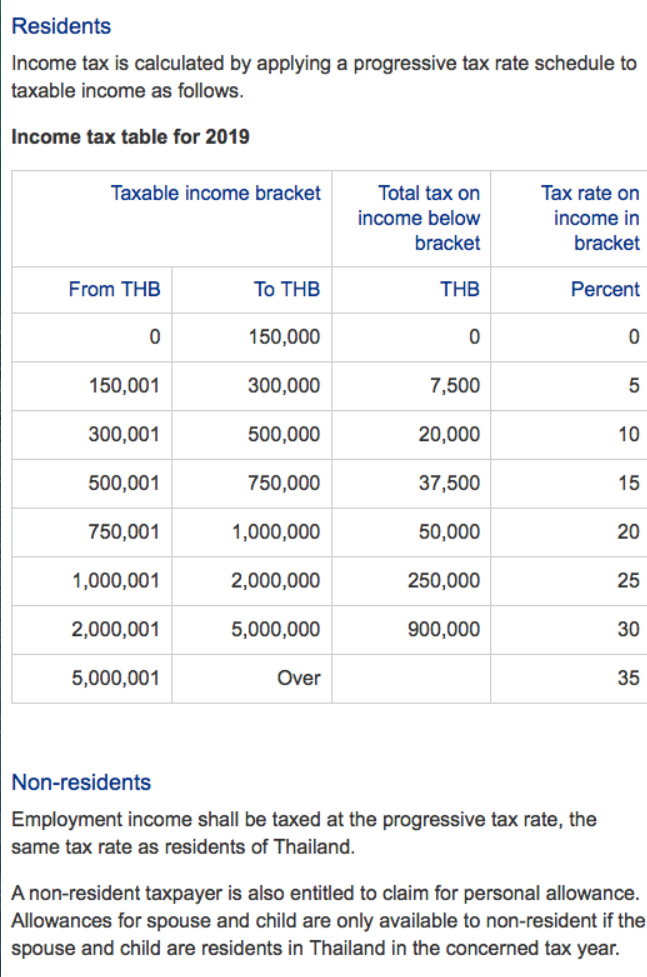The image size is (647, 977).
Task: Click the 5,000,001 From THB cell
Action: pyautogui.click(x=115, y=678)
